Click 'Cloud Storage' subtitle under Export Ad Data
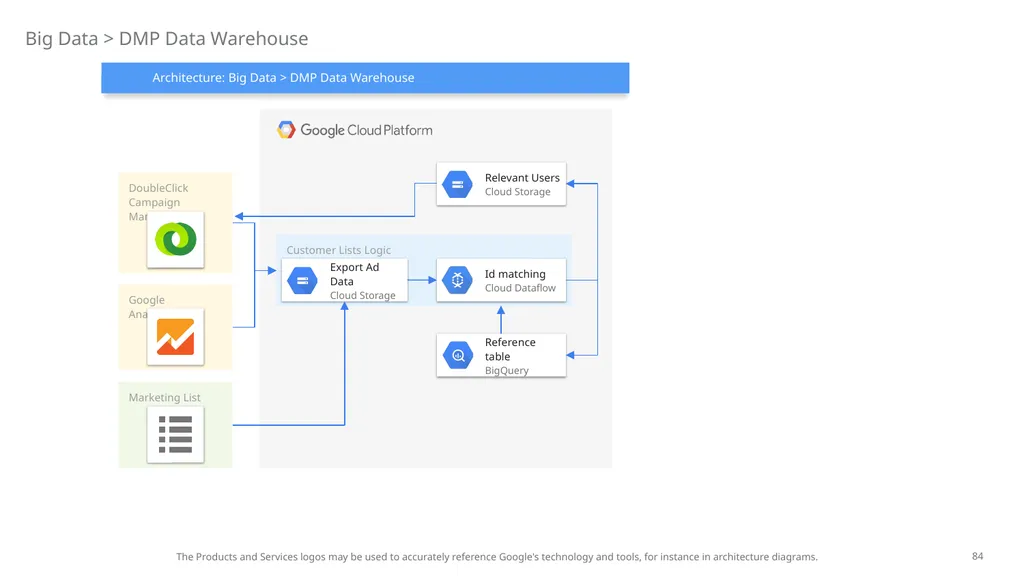Image resolution: width=1024 pixels, height=576 pixels. tap(362, 295)
